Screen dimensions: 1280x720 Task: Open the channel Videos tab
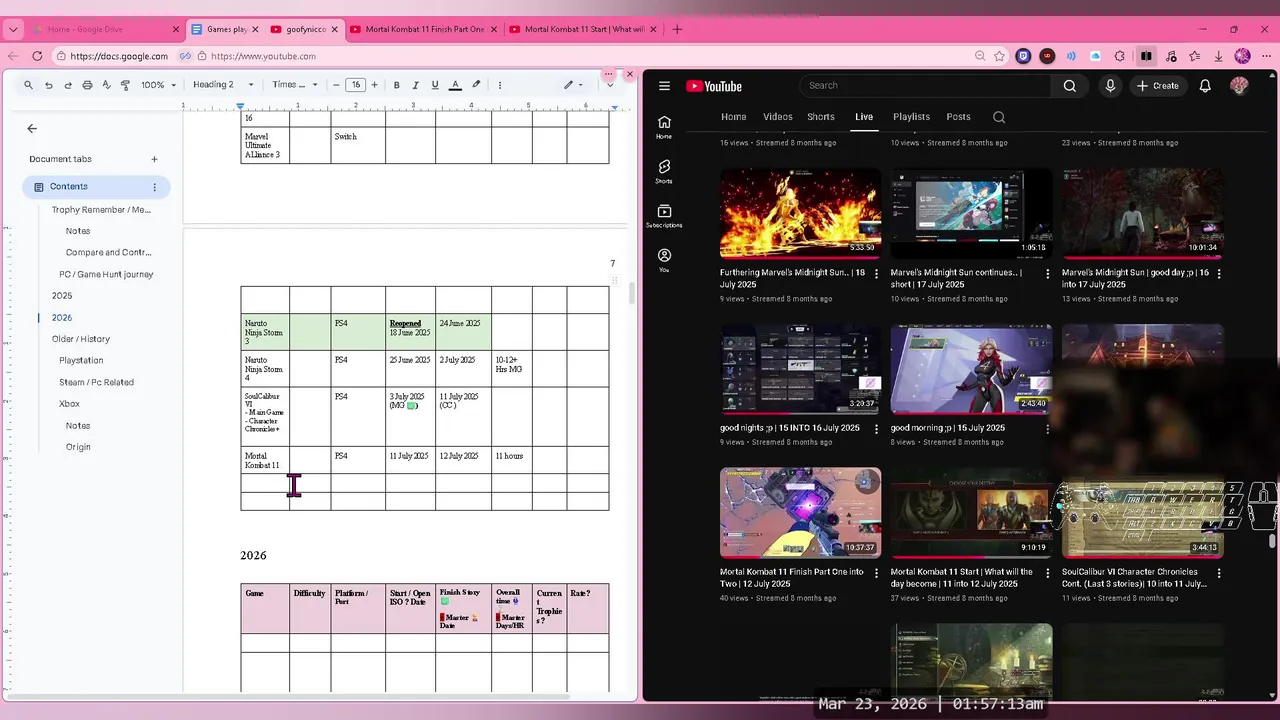[x=778, y=117]
